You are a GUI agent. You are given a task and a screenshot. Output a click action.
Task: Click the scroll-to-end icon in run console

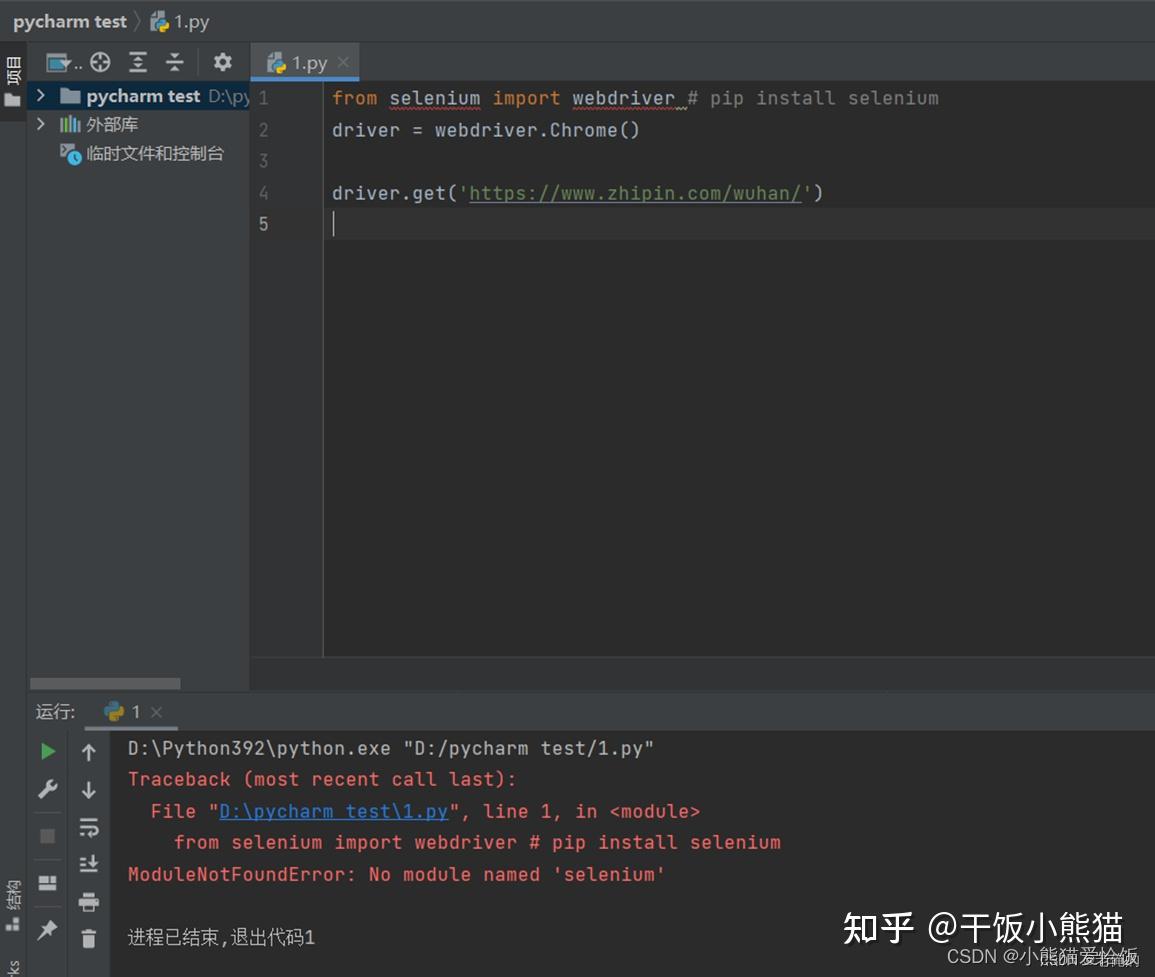89,862
